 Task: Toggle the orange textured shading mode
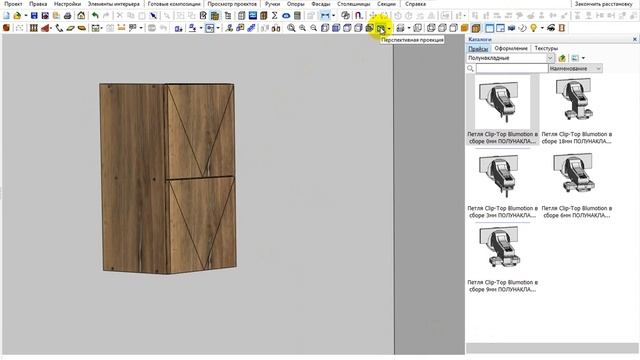(x=476, y=28)
